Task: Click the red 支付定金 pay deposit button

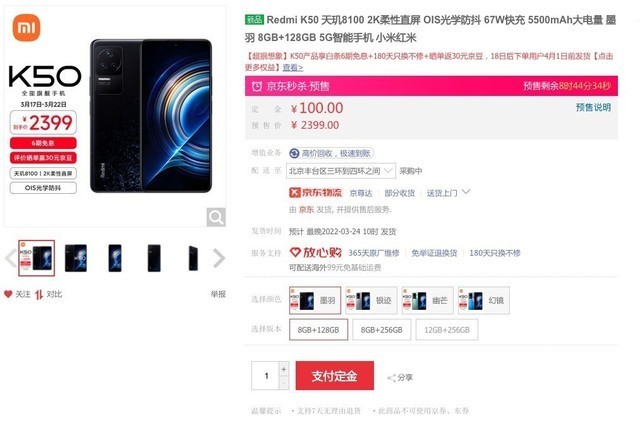Action: point(335,375)
